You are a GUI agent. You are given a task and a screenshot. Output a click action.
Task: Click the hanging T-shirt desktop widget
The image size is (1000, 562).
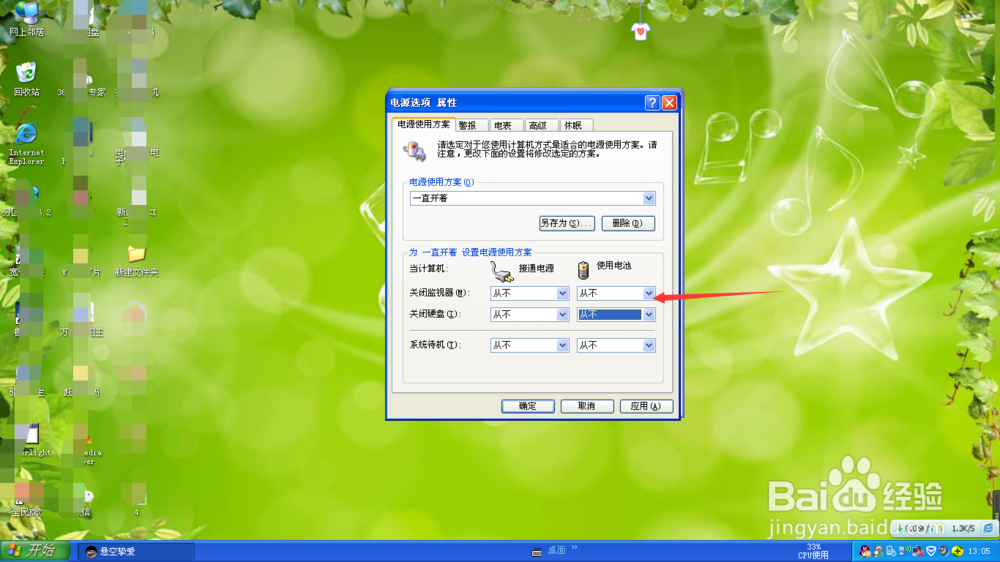pos(641,31)
